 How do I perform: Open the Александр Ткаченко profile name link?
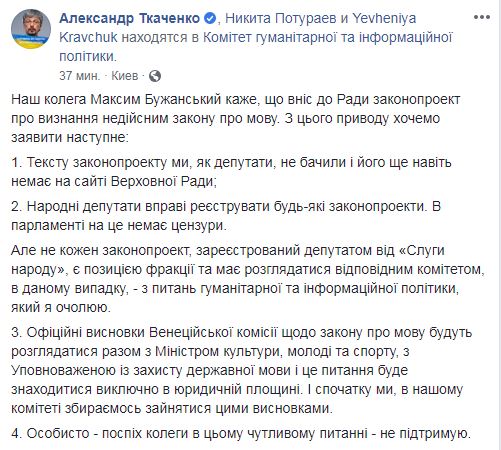pyautogui.click(x=130, y=18)
